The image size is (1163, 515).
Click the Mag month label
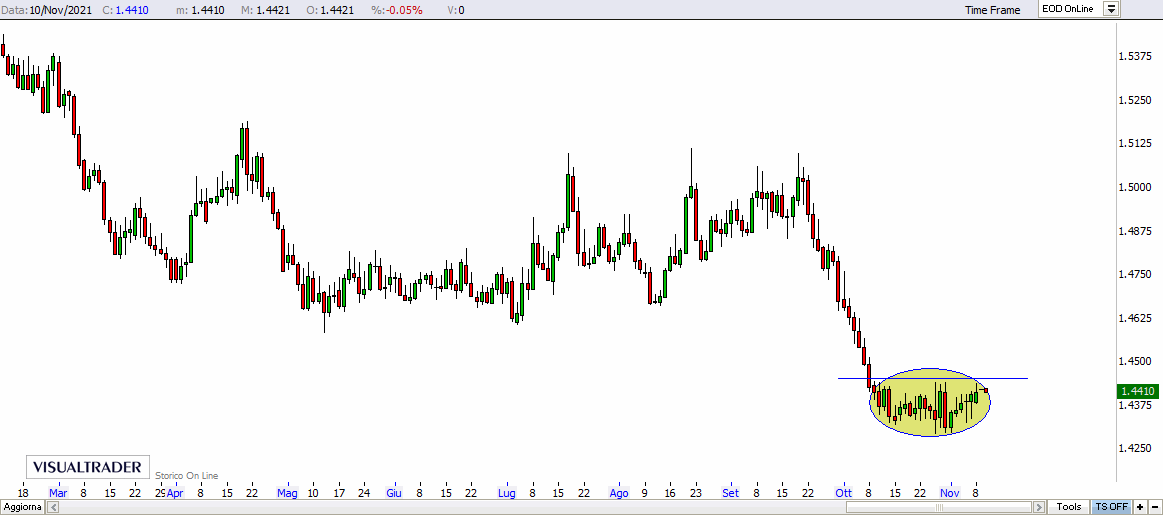click(287, 493)
